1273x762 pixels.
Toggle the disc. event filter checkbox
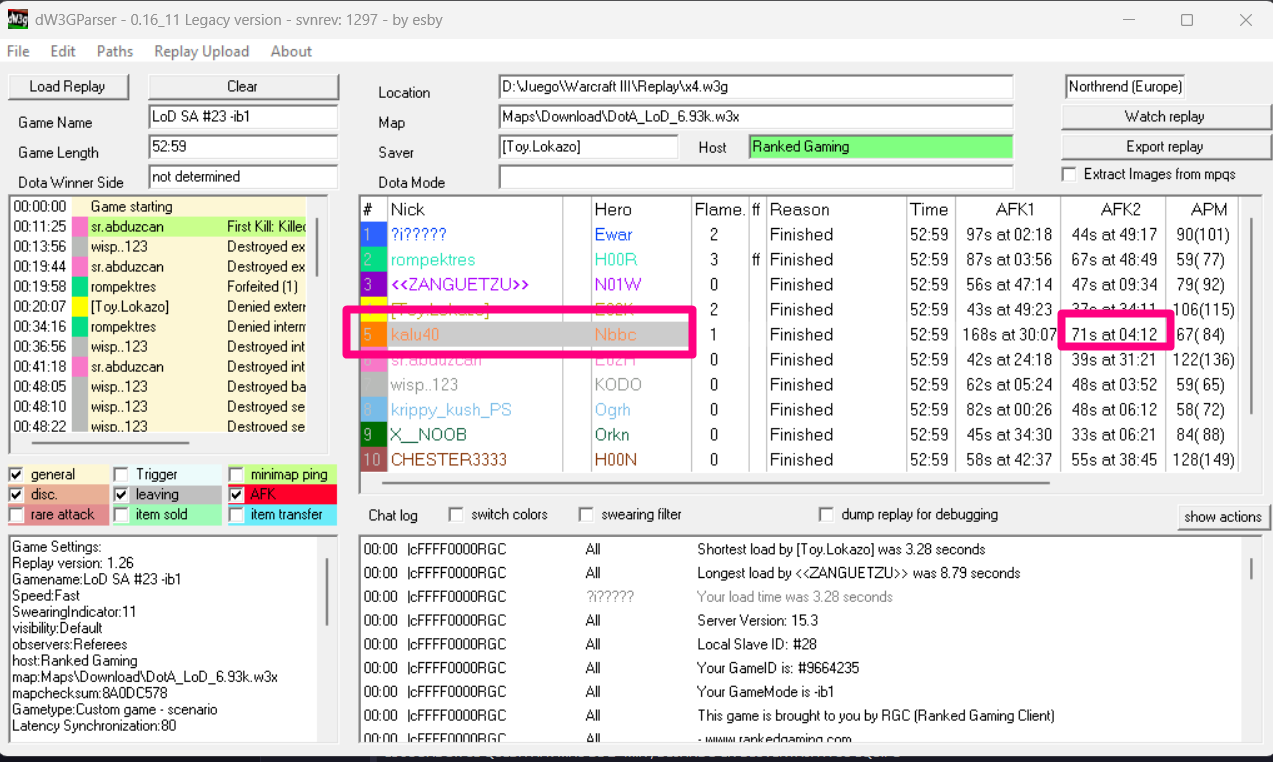tap(17, 494)
